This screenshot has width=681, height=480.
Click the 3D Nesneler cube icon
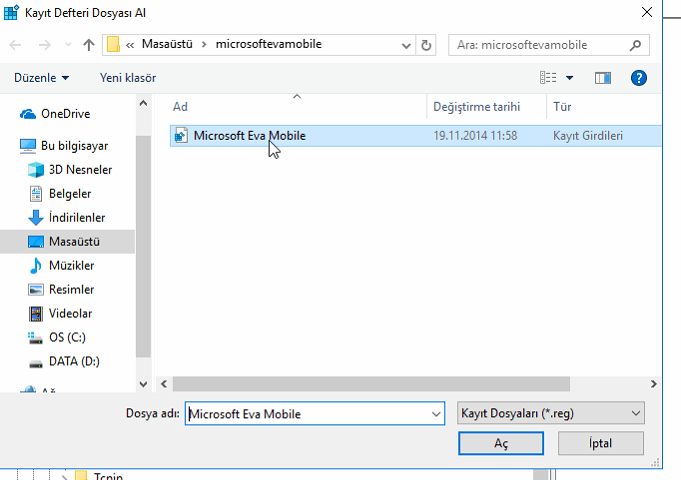pyautogui.click(x=36, y=170)
